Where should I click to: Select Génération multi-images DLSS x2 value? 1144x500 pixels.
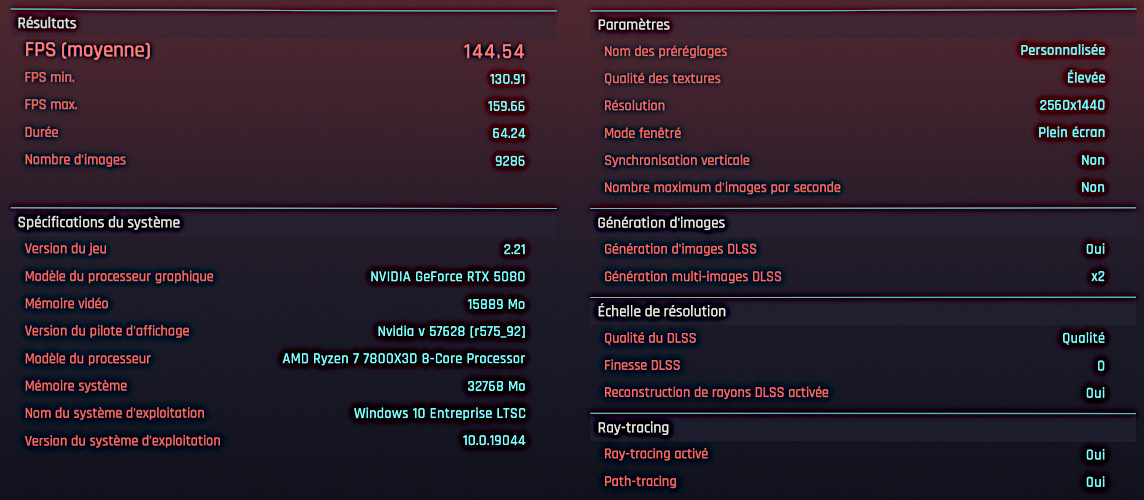pos(1098,277)
